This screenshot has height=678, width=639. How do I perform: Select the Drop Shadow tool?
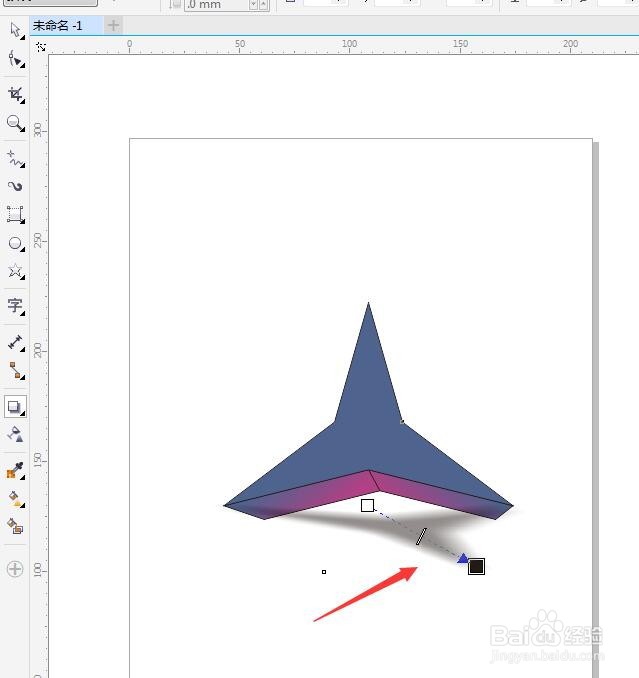pos(16,406)
